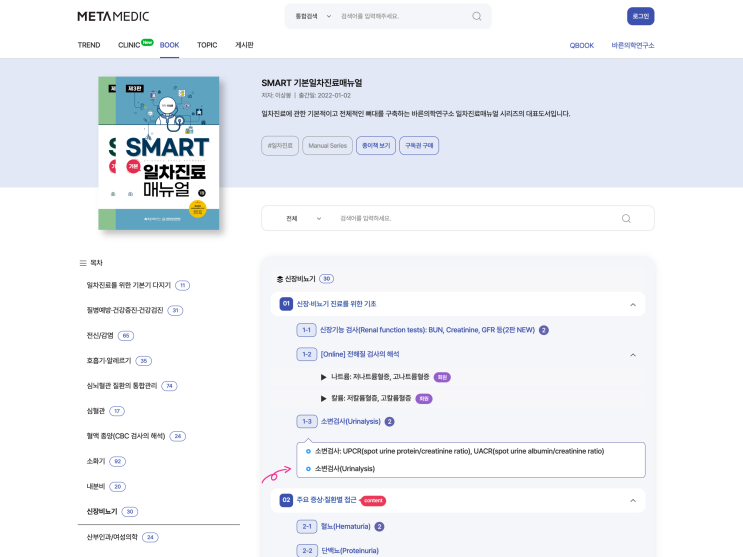Open 신장기능 검사(Renal function tests) link
The width and height of the screenshot is (743, 557).
[x=427, y=330]
